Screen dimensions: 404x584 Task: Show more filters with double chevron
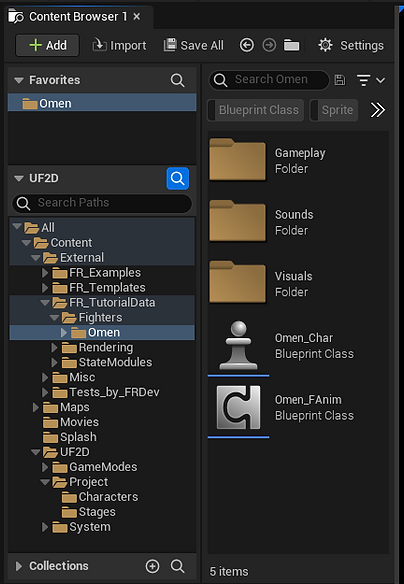(x=378, y=110)
